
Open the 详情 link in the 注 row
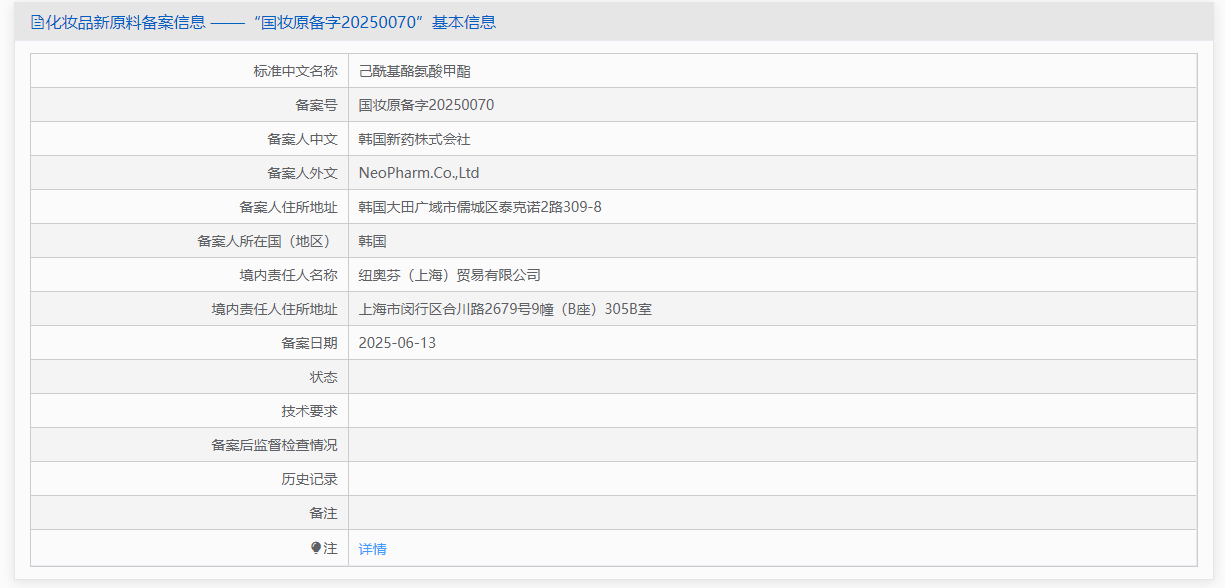click(x=371, y=547)
